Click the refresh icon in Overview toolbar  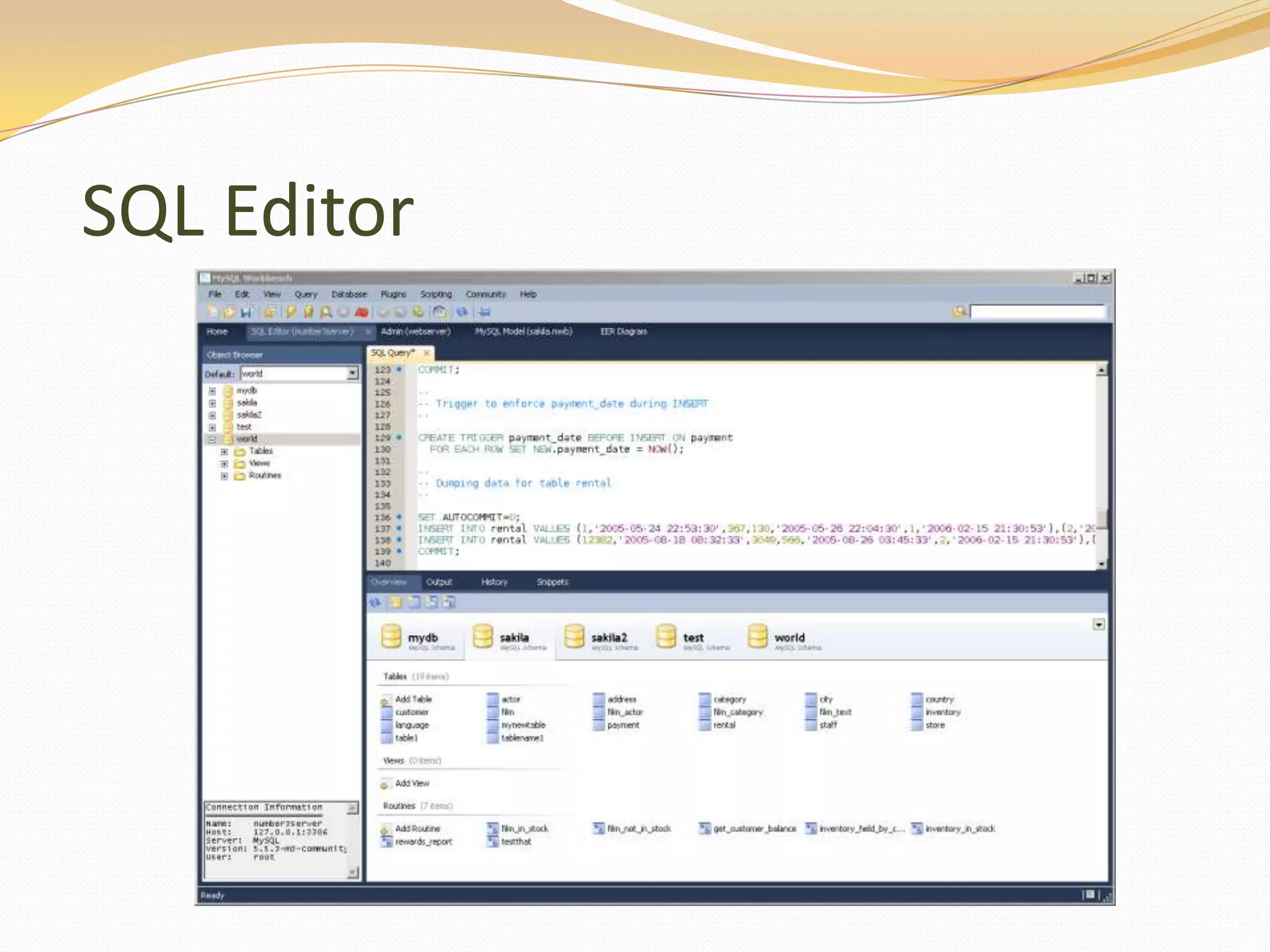pyautogui.click(x=375, y=602)
